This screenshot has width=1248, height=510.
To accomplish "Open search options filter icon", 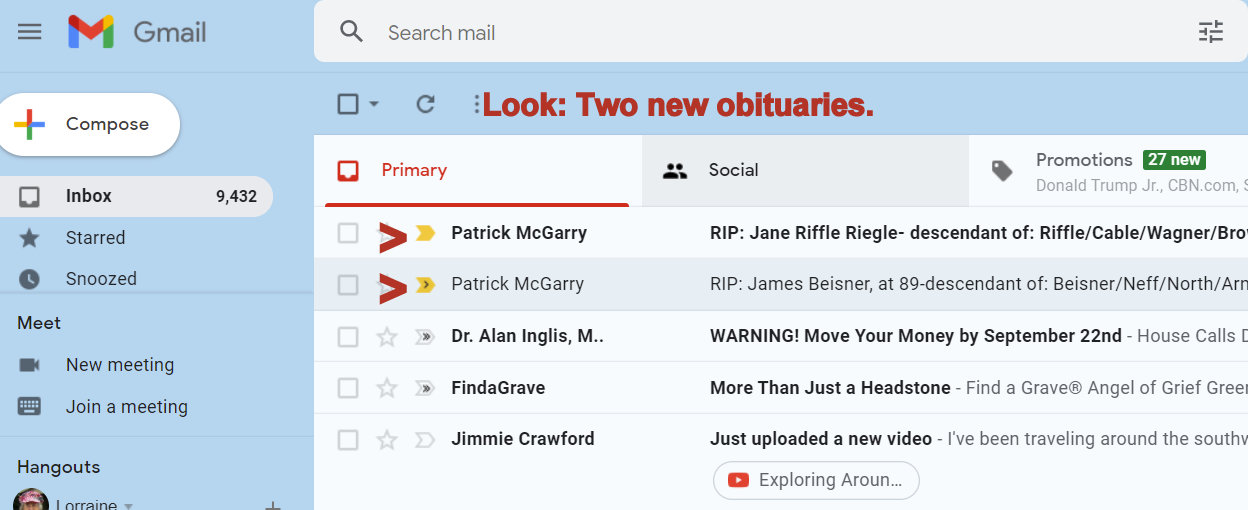I will pos(1211,32).
